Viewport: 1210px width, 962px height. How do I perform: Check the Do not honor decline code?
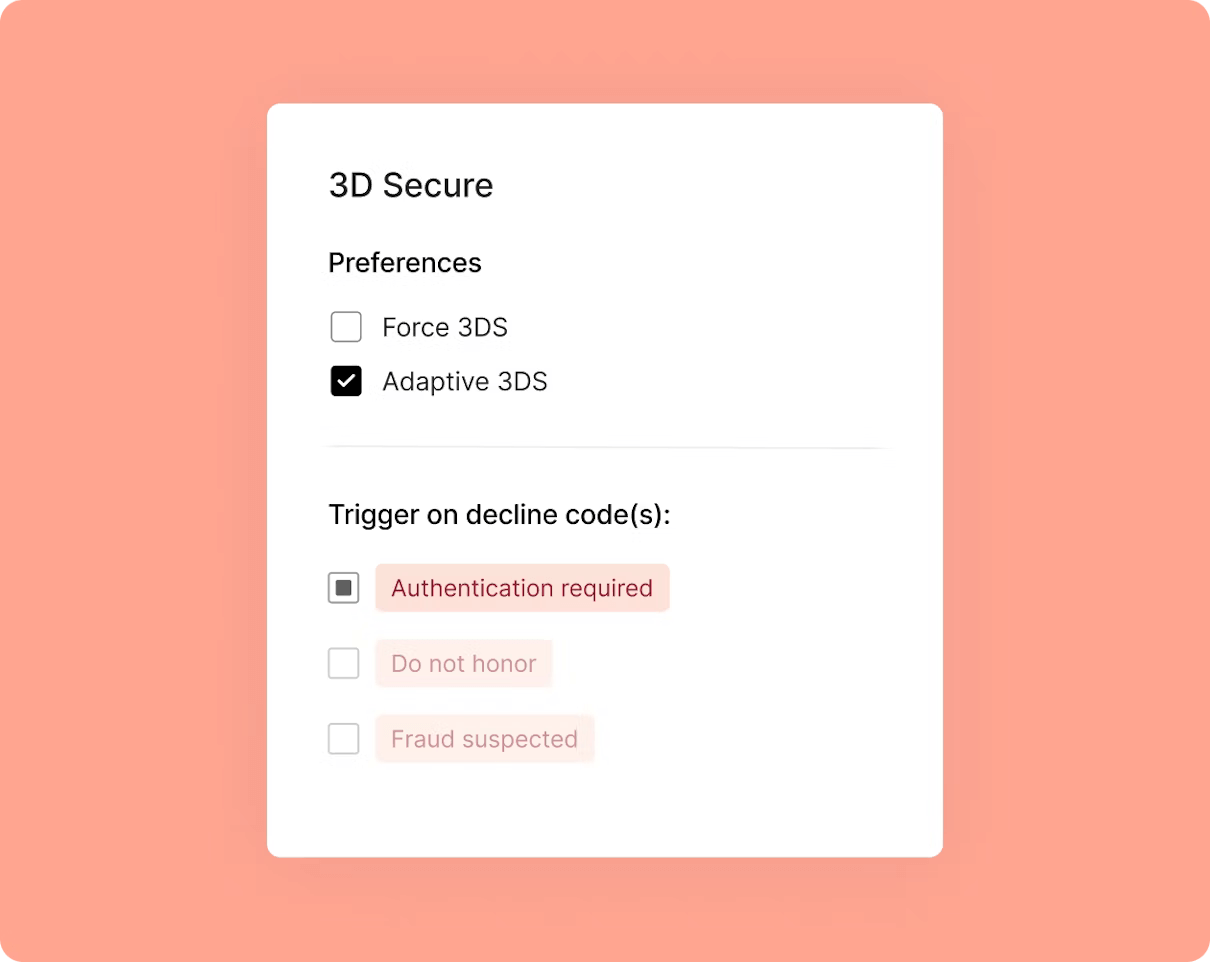pyautogui.click(x=343, y=663)
